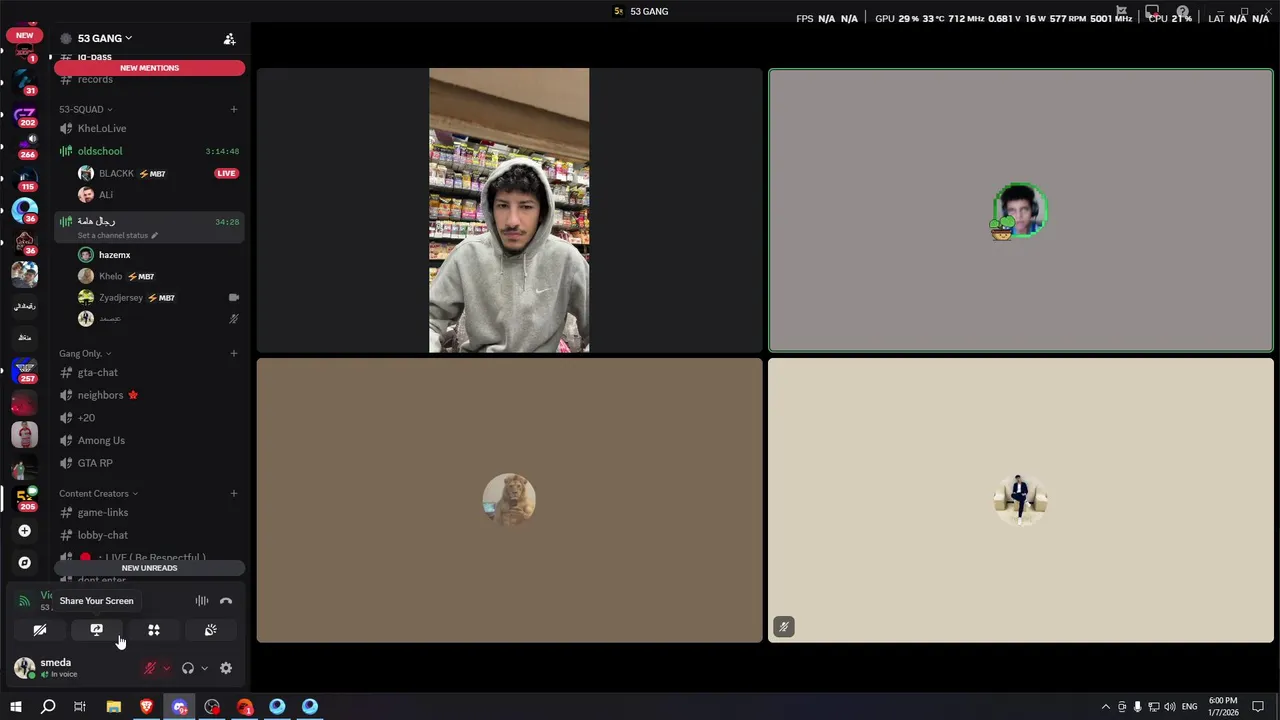Focus the hooded man's video tile

click(x=509, y=210)
